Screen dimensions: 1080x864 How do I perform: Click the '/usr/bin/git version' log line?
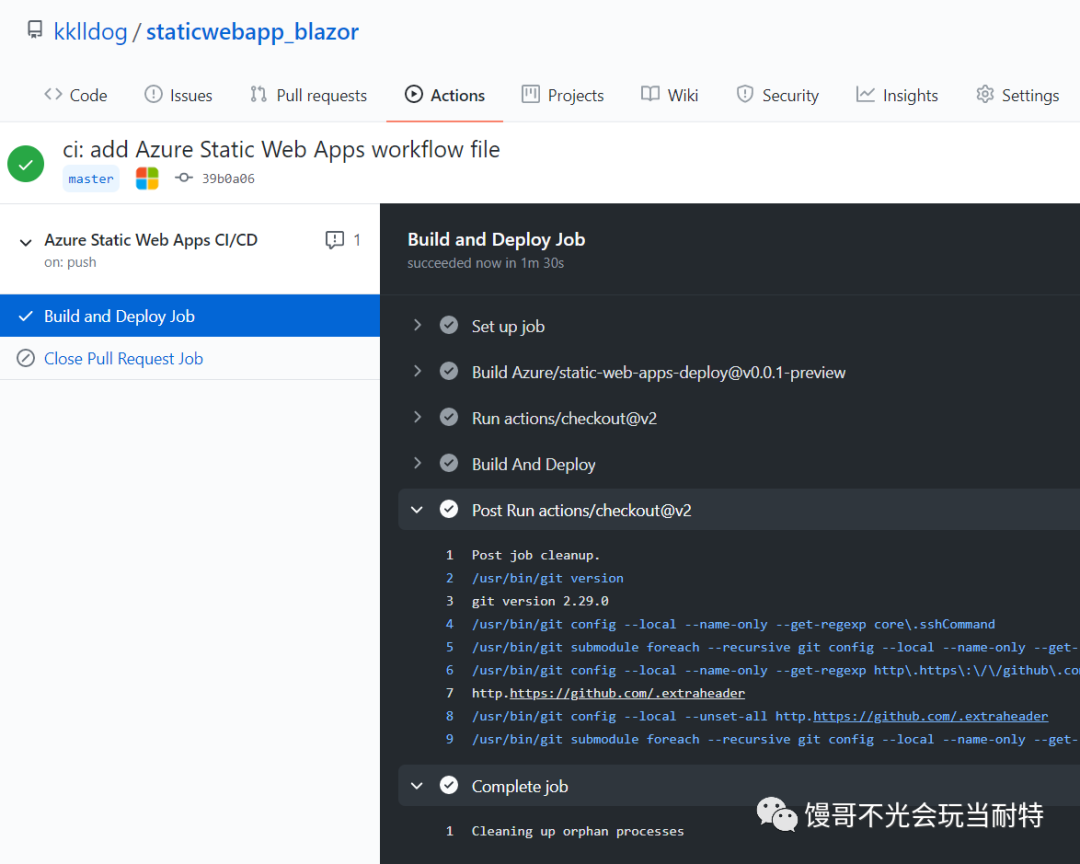coord(548,578)
